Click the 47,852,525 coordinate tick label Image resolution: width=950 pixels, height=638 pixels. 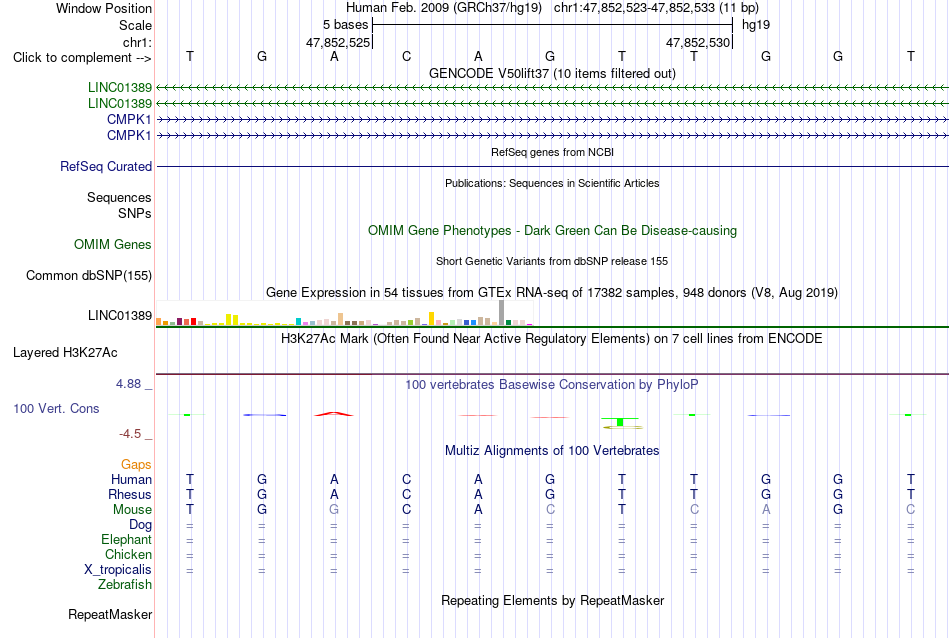pos(338,42)
